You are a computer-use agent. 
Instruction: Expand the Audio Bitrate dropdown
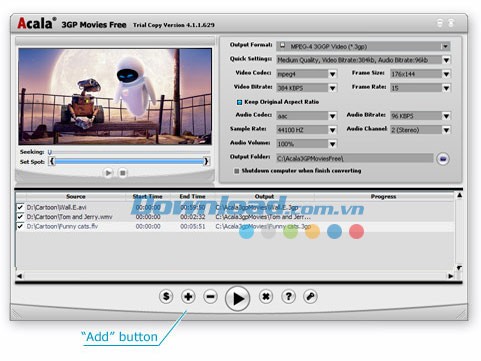click(x=446, y=116)
